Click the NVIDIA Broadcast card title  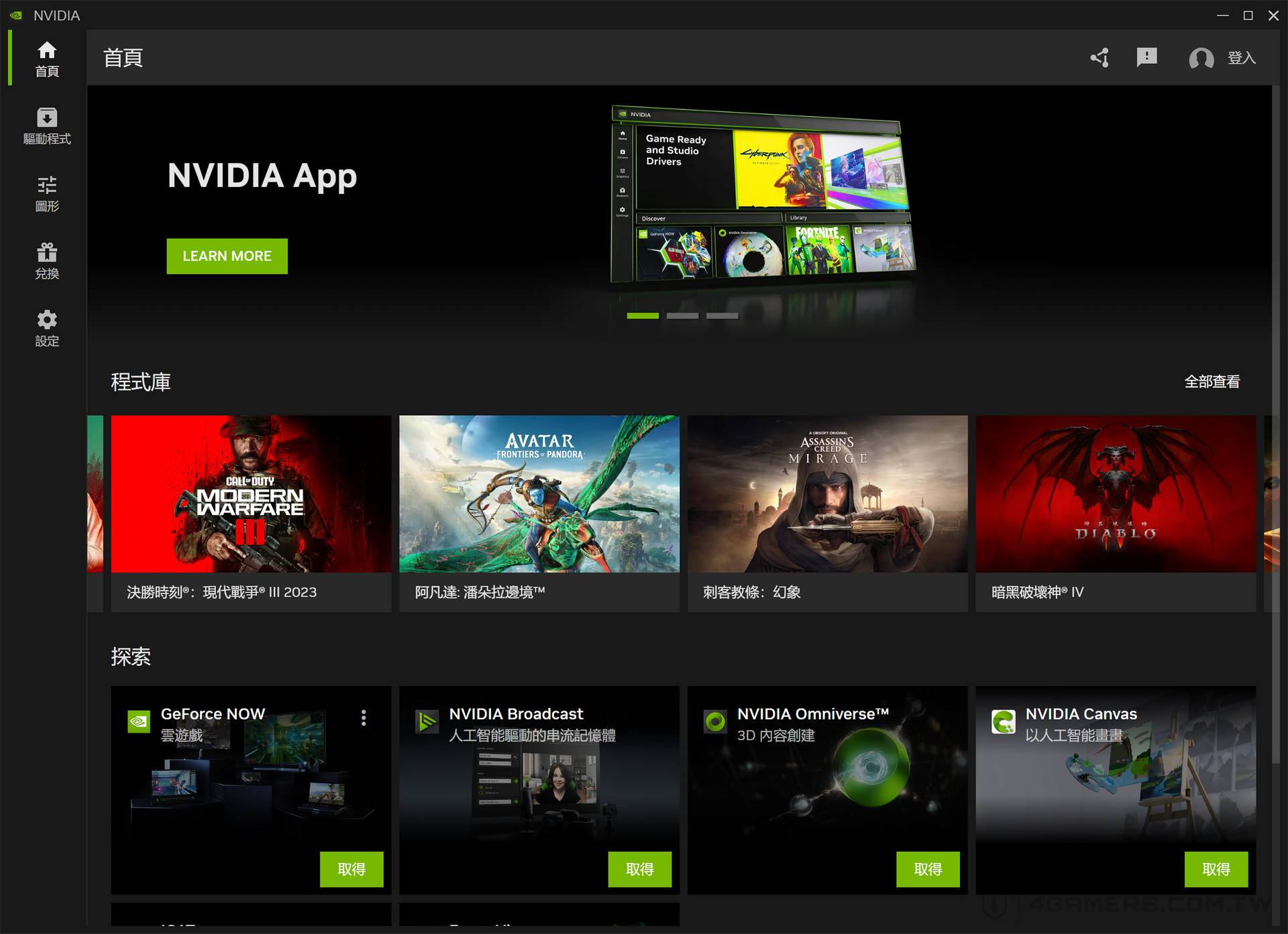516,714
